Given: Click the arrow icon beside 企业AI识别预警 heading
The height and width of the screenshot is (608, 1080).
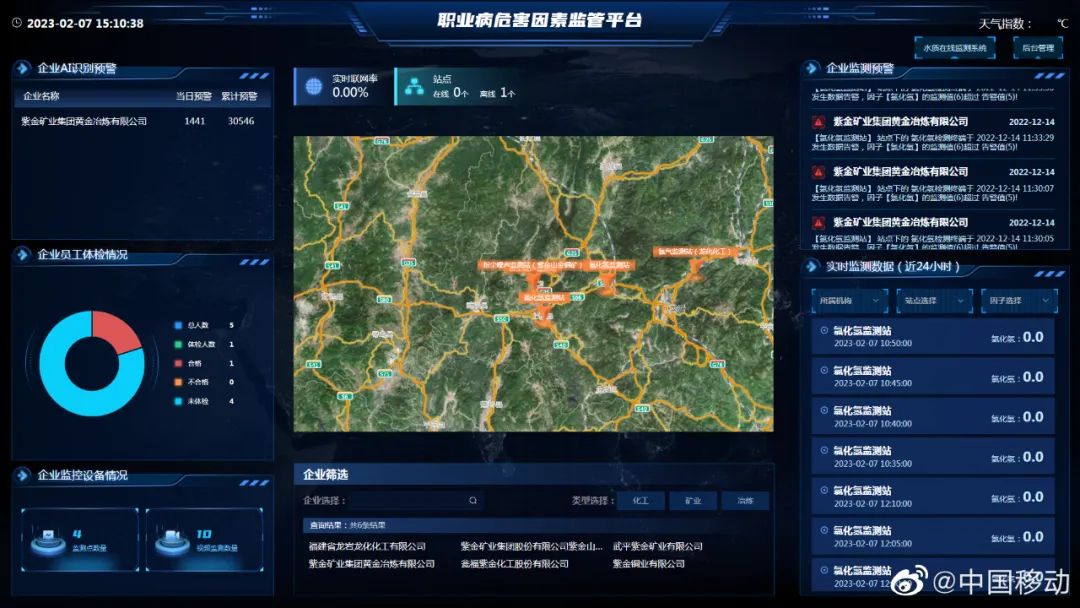Looking at the screenshot, I should [x=23, y=68].
